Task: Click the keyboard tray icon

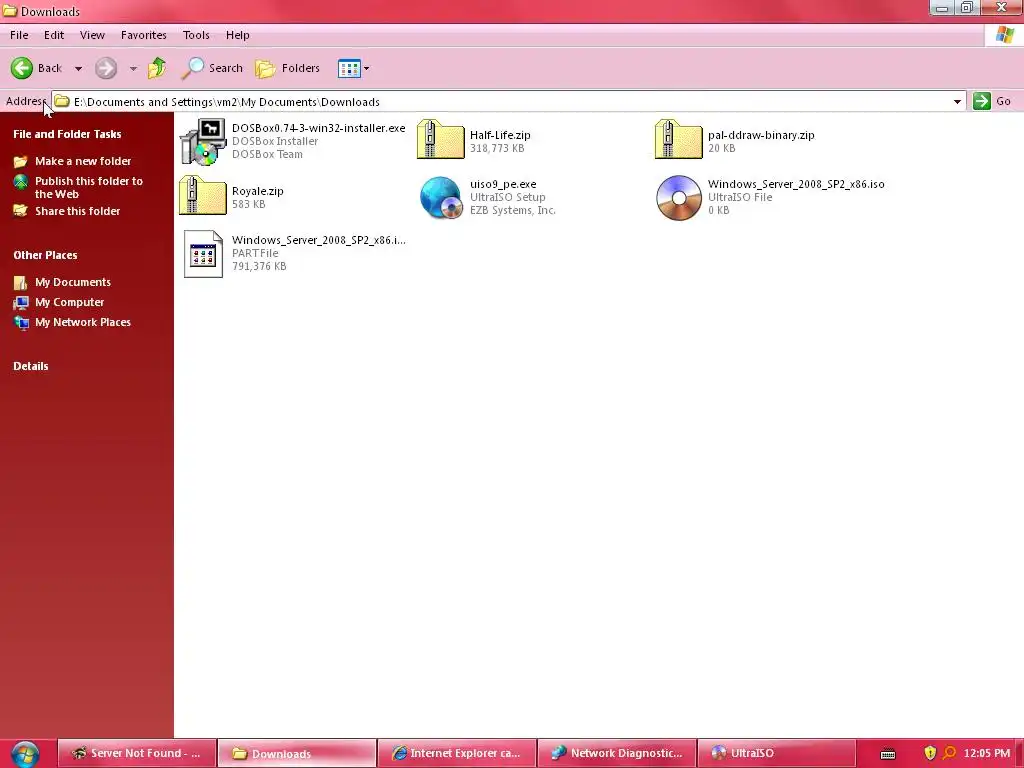Action: click(x=888, y=754)
